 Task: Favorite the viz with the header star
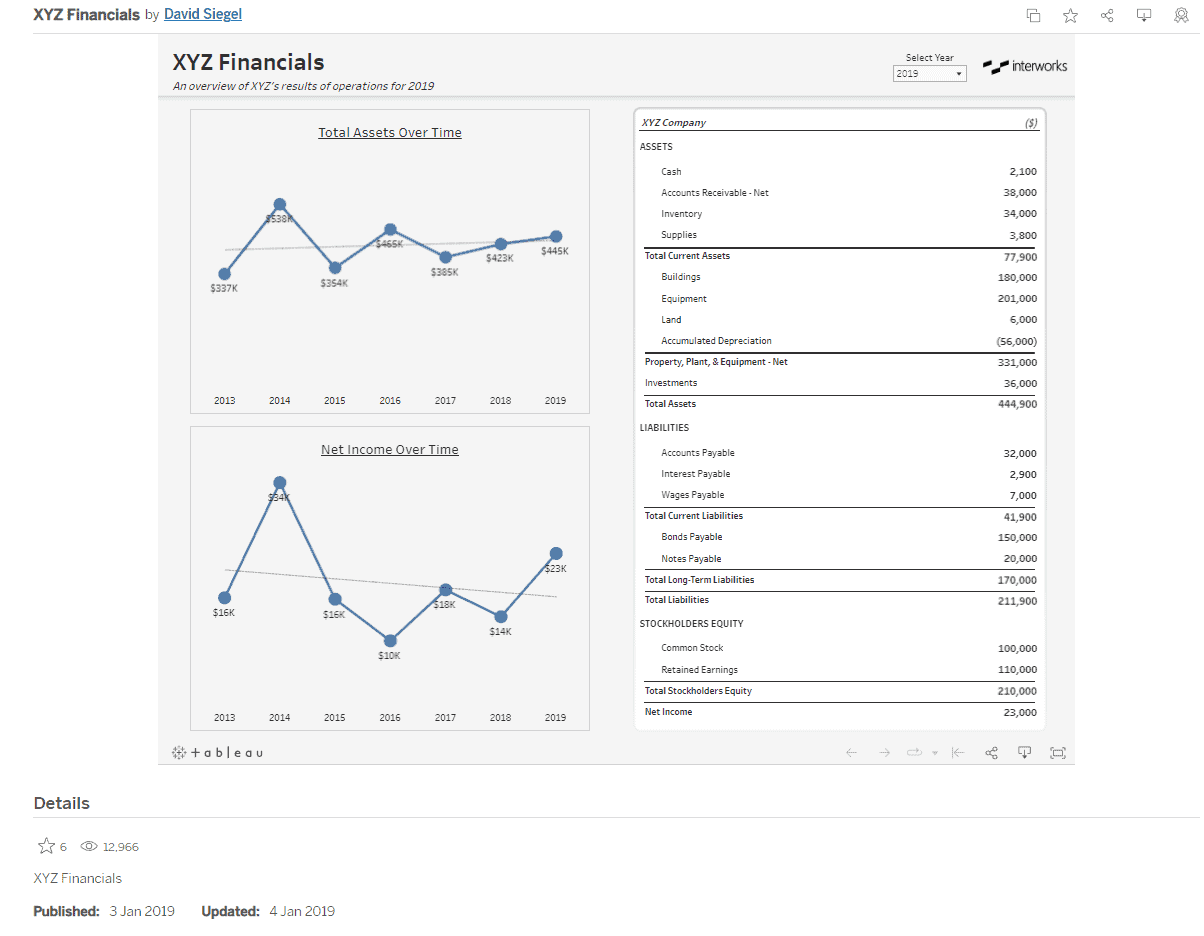1070,15
